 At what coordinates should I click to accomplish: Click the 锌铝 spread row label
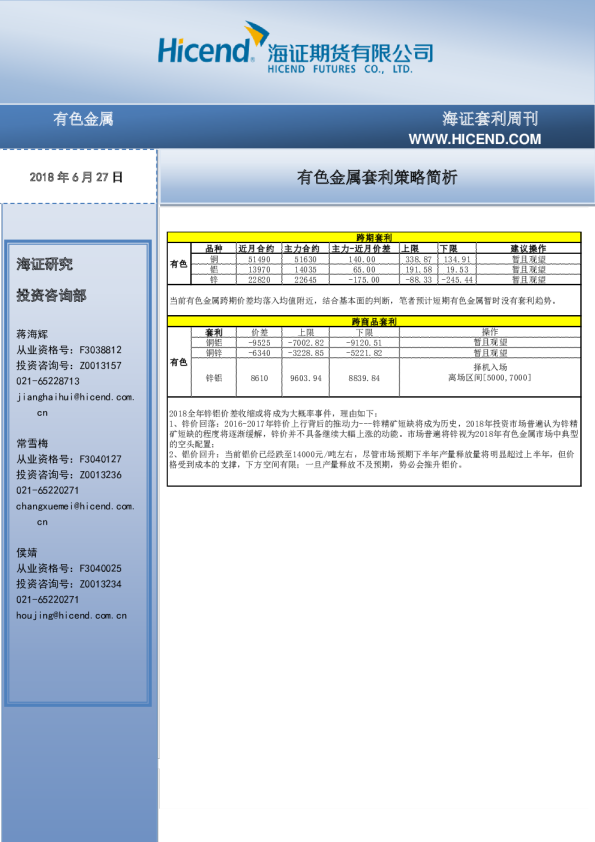tap(214, 378)
